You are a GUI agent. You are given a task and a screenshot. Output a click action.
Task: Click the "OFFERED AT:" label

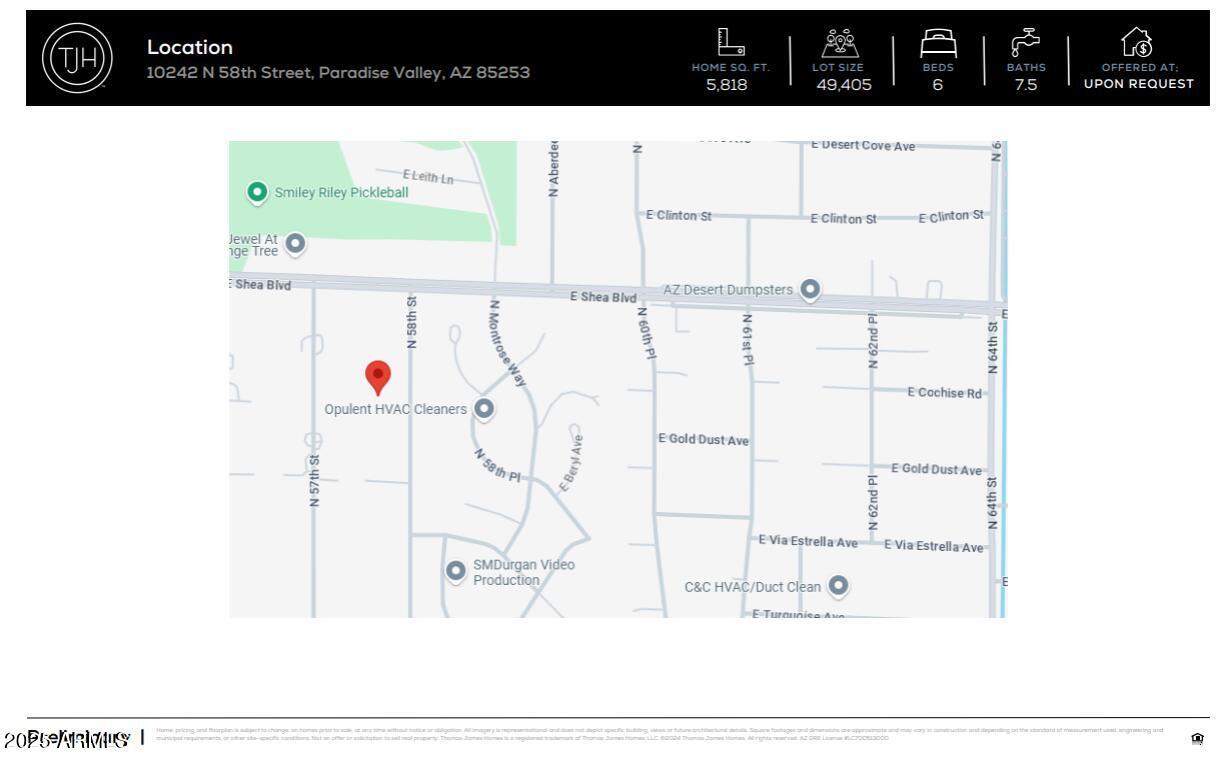(1139, 68)
